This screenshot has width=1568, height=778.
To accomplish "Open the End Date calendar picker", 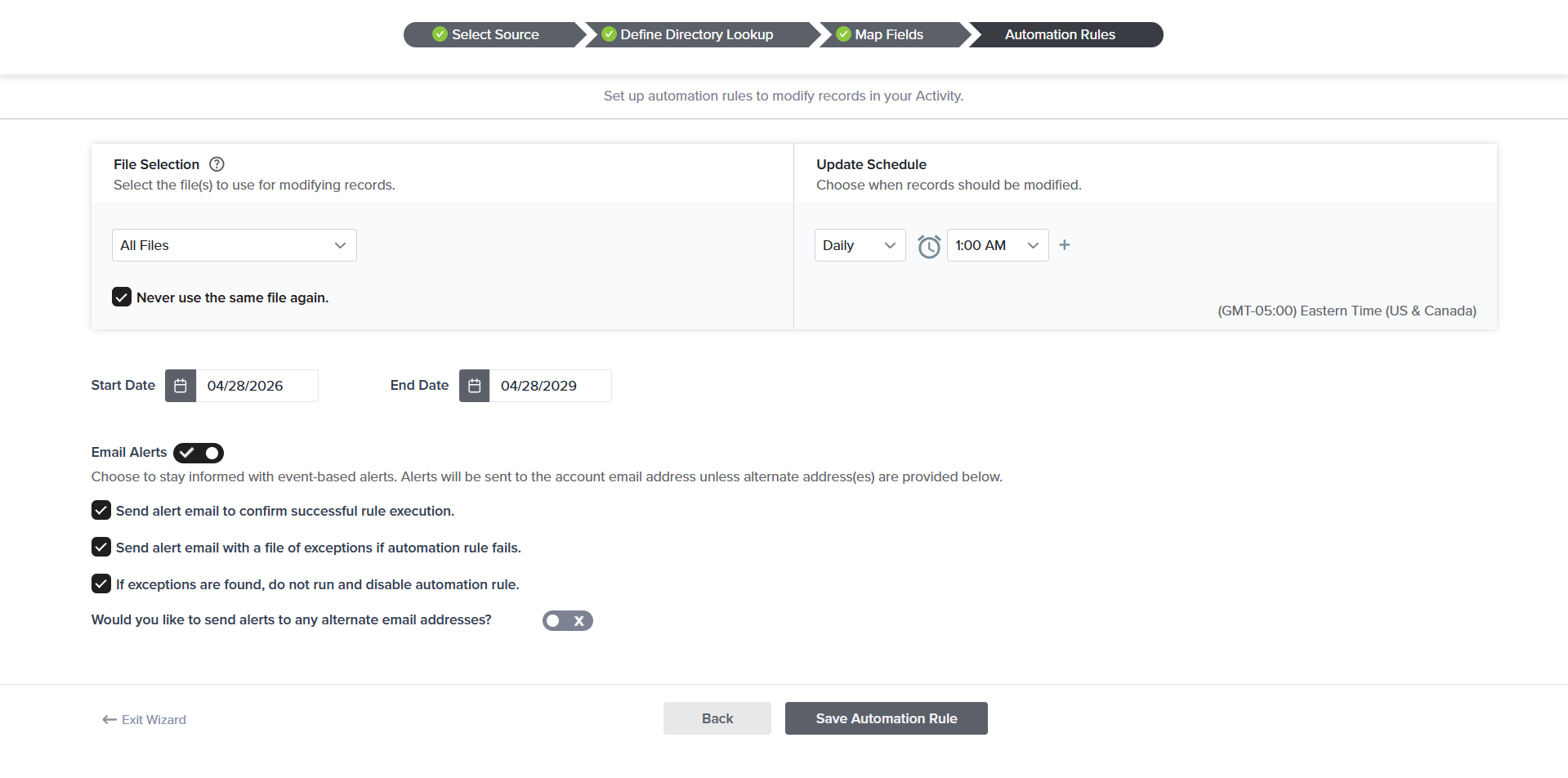I will [x=474, y=386].
